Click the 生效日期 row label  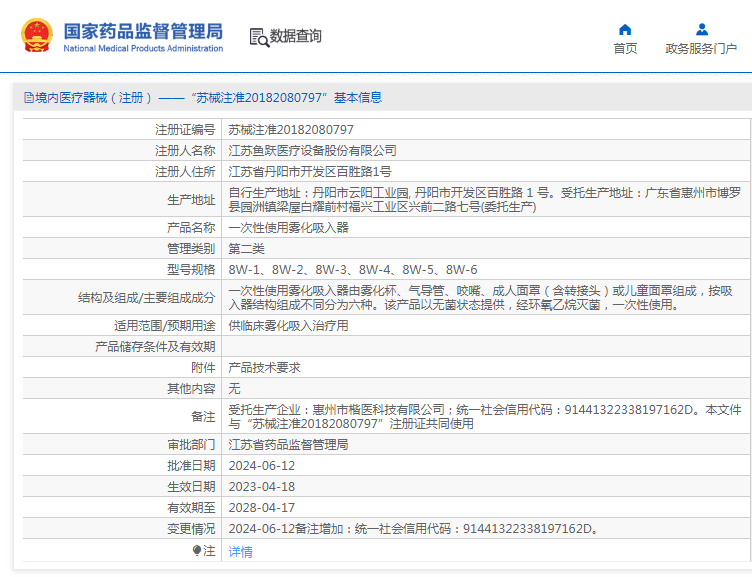tap(191, 487)
